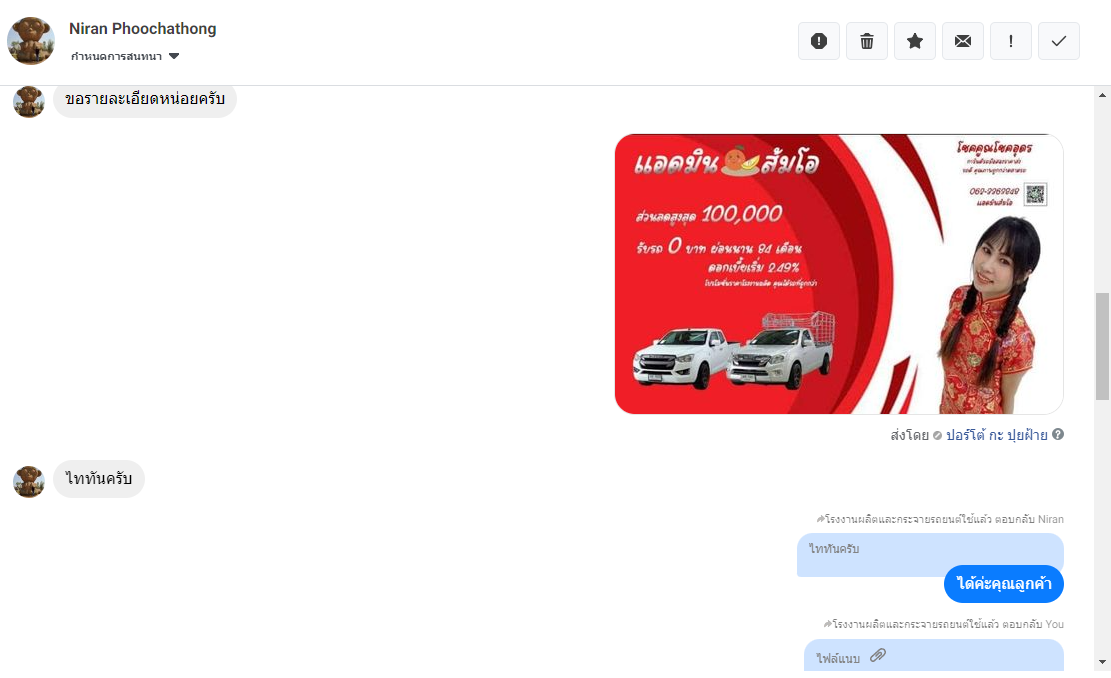1111x678 pixels.
Task: Click Niran's header profile avatar
Action: tap(30, 41)
